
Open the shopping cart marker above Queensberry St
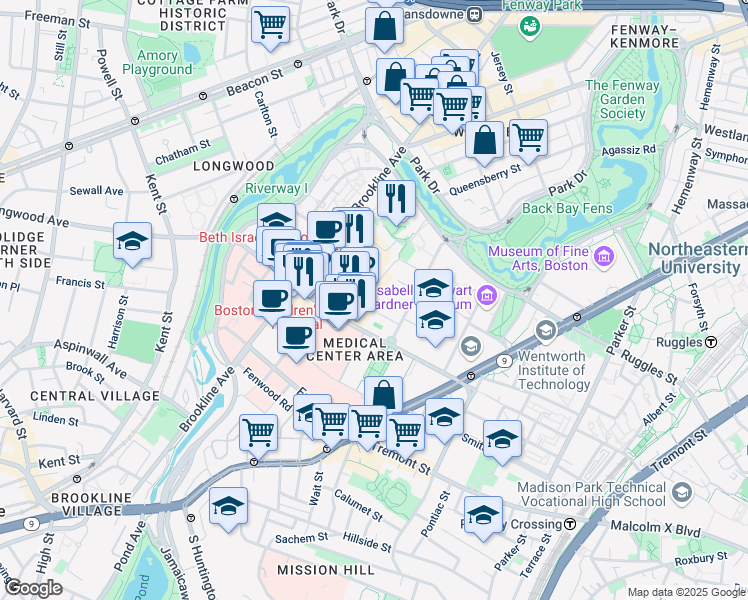(528, 141)
